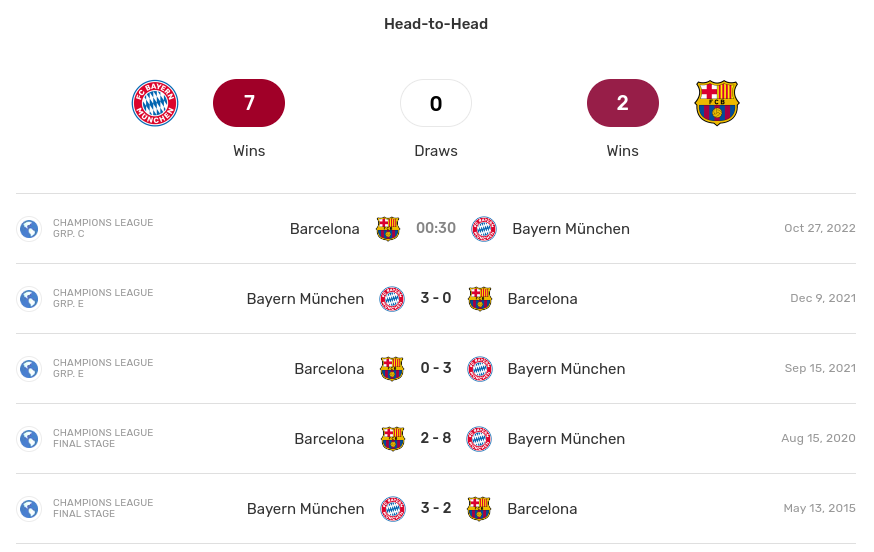Click the large Barcelona crest in header
The width and height of the screenshot is (874, 552).
(x=717, y=103)
